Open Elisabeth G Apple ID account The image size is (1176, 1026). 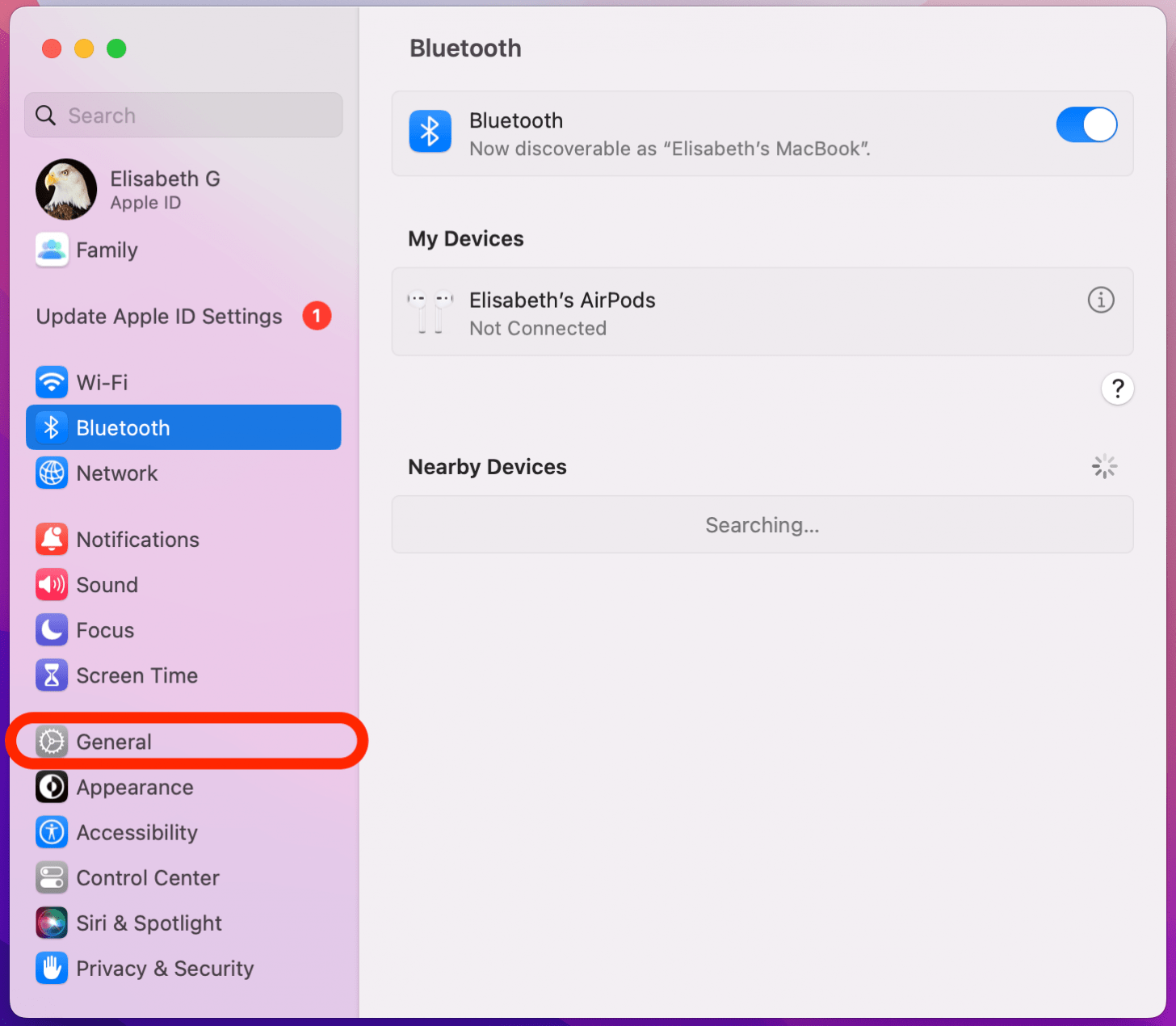(165, 190)
